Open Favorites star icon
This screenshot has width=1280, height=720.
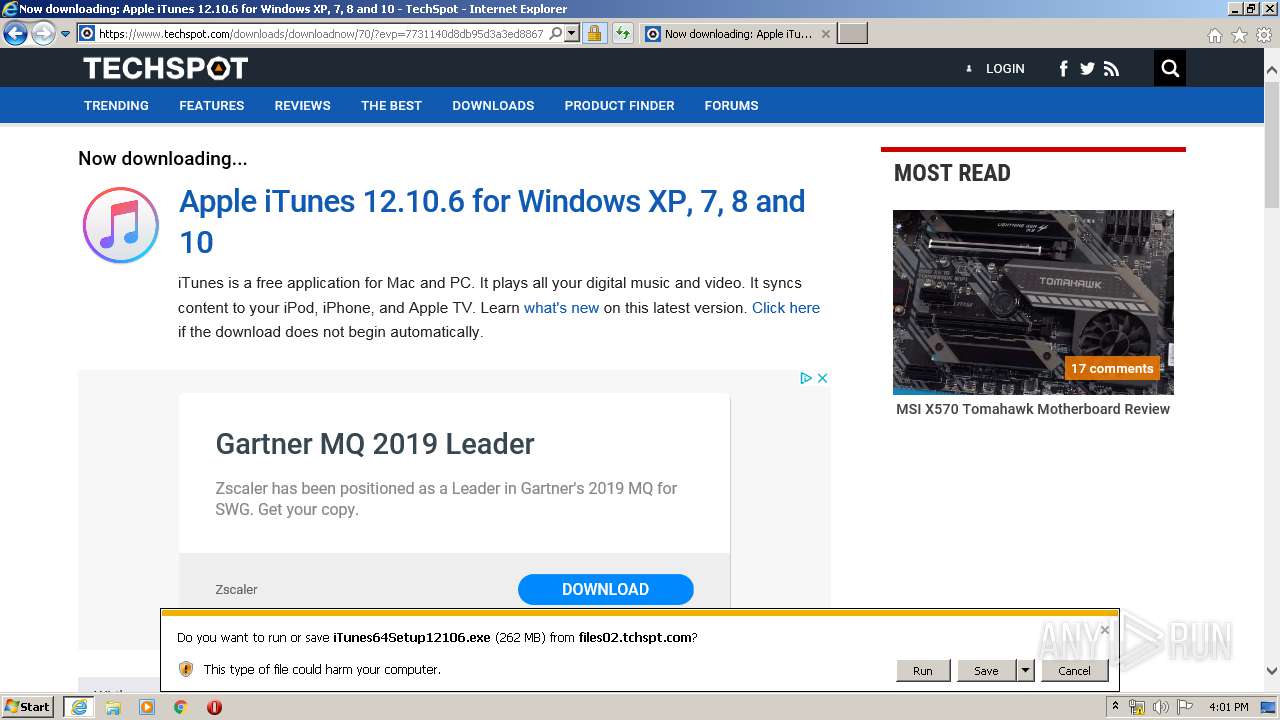coord(1239,35)
